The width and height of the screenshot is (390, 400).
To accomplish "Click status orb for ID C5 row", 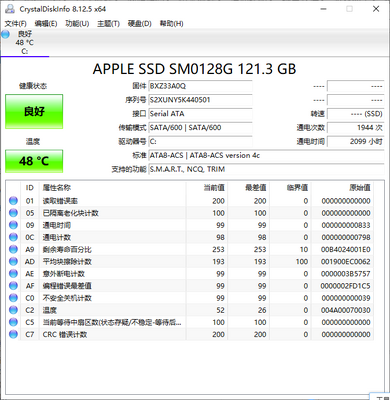I will pos(13,322).
